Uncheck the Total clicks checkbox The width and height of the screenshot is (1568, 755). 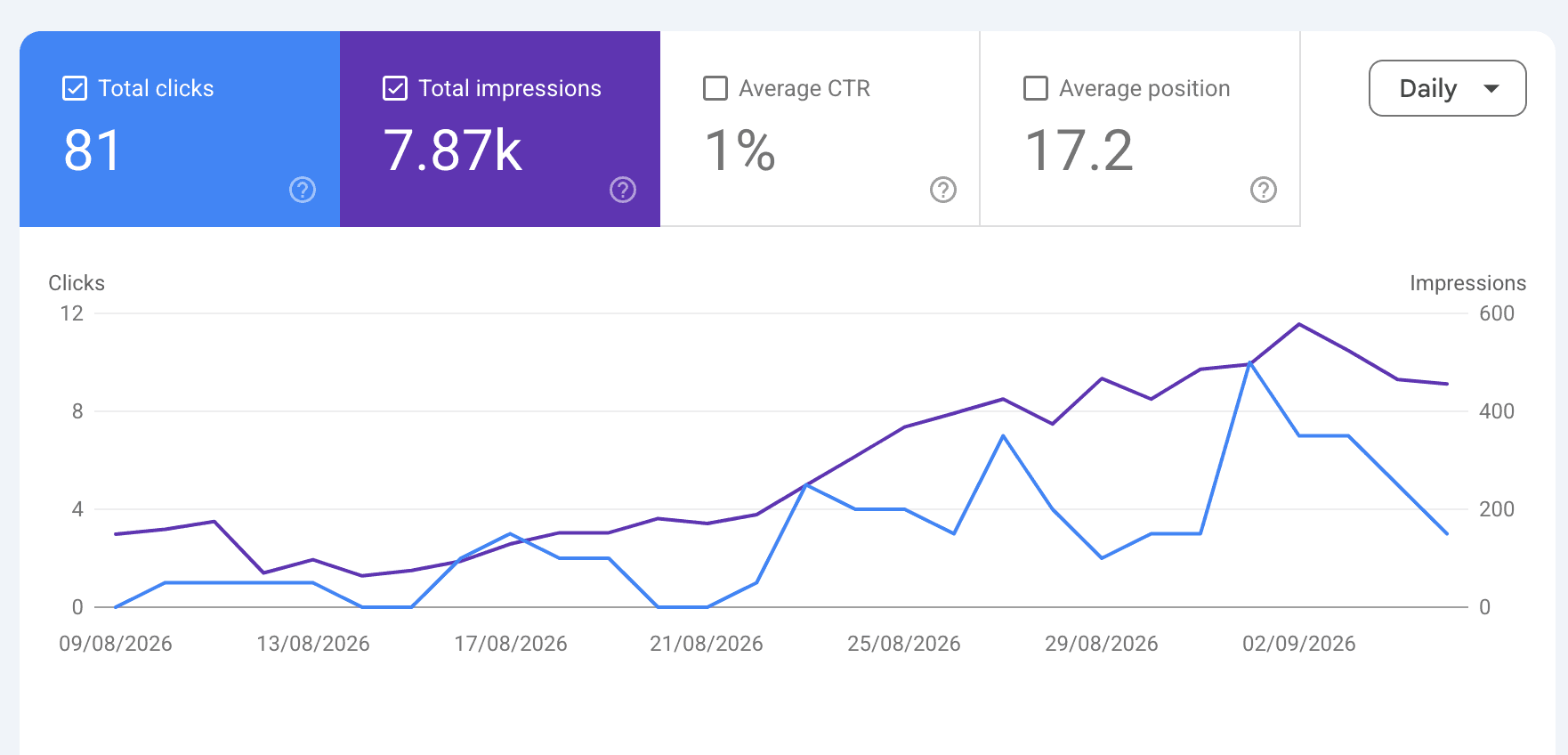pyautogui.click(x=75, y=88)
